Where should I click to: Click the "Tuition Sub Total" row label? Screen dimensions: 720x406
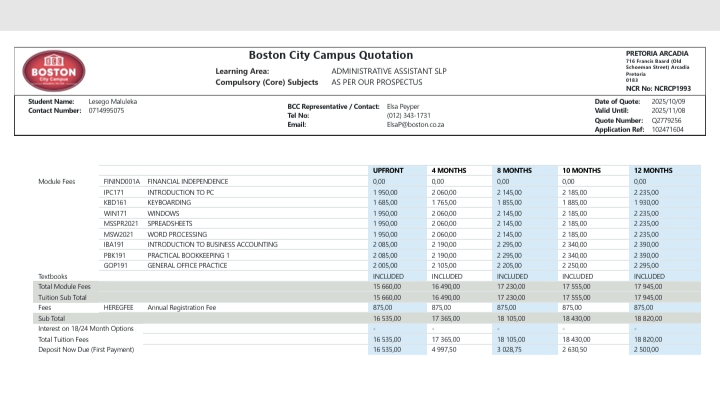coord(62,298)
